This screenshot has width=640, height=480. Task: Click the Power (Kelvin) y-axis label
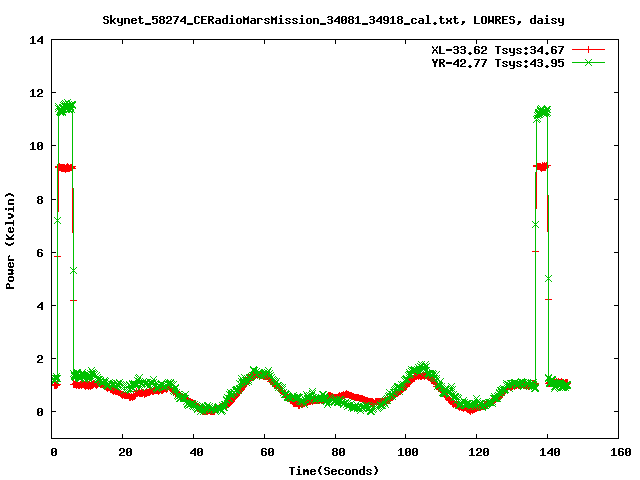click(10, 241)
